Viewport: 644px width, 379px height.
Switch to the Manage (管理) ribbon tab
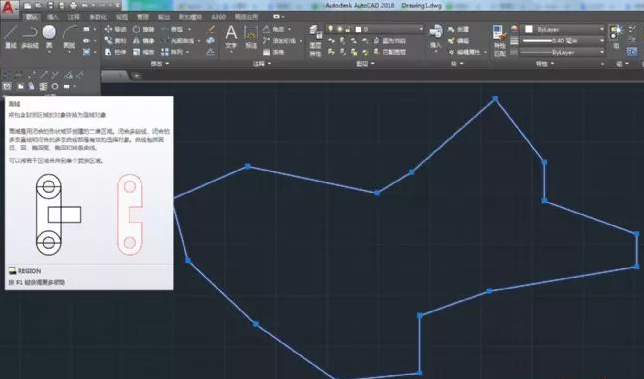[143, 17]
